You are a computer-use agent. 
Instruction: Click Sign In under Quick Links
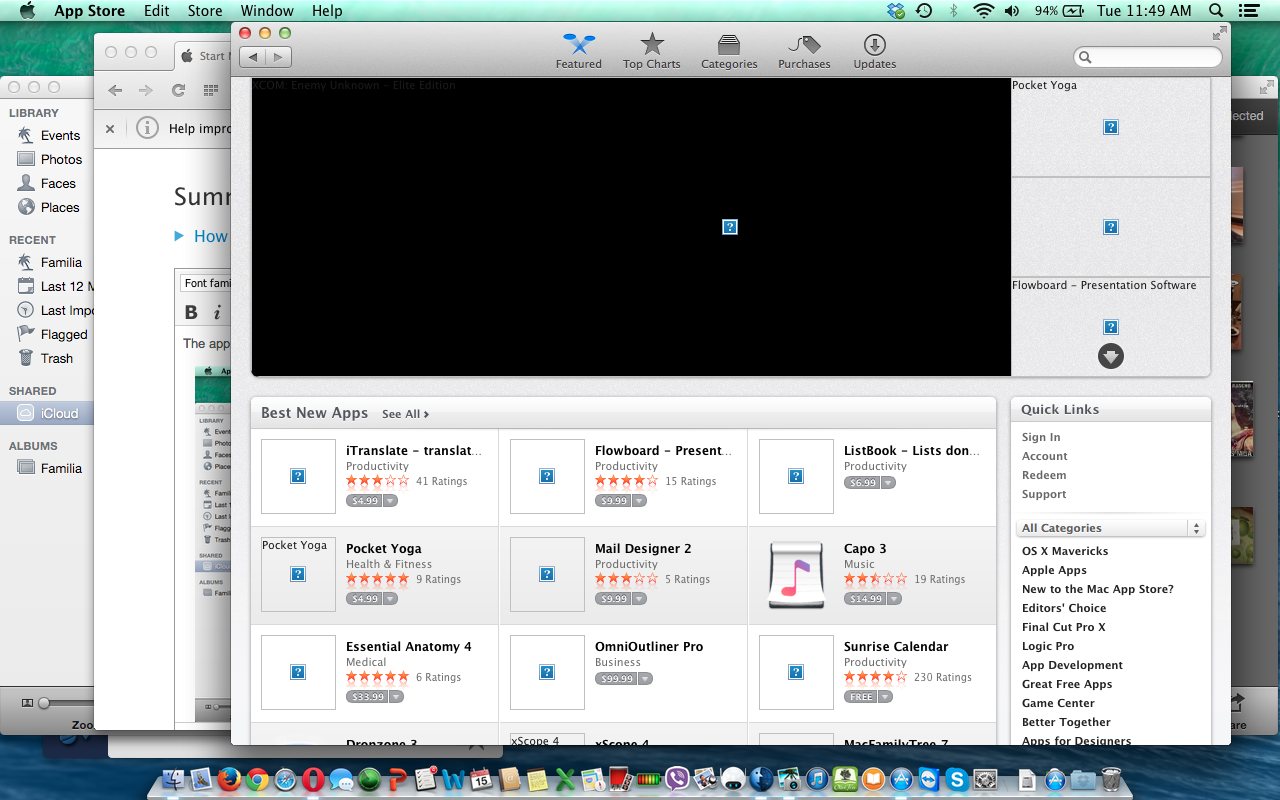[x=1041, y=437]
